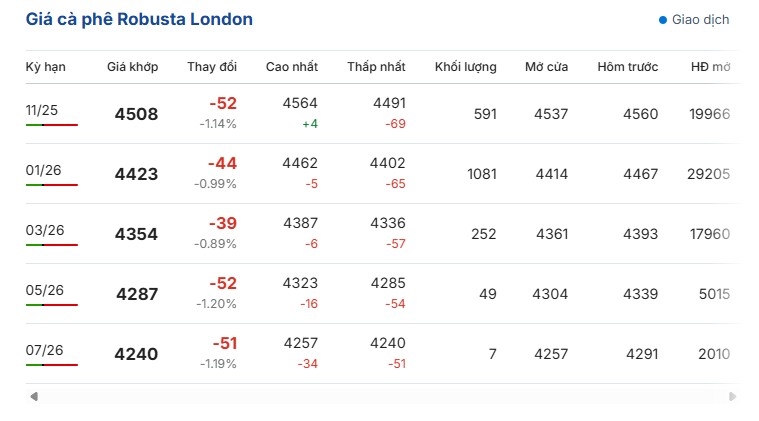Image resolution: width=759 pixels, height=421 pixels.
Task: Click the Khối lượng column header
Action: tap(466, 67)
